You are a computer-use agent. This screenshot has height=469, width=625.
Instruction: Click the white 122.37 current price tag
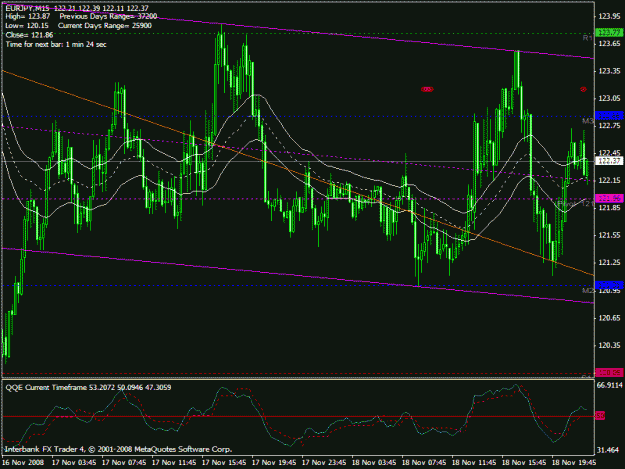coord(609,161)
